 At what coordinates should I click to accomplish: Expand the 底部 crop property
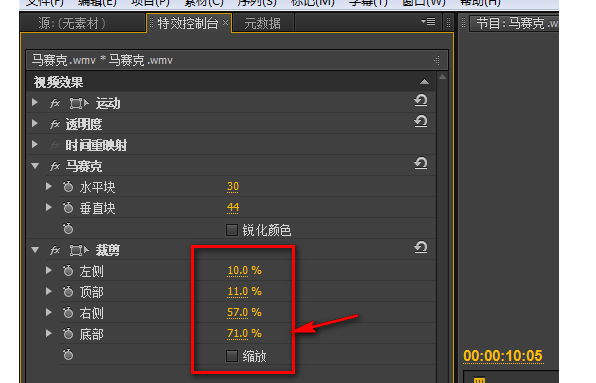click(49, 333)
